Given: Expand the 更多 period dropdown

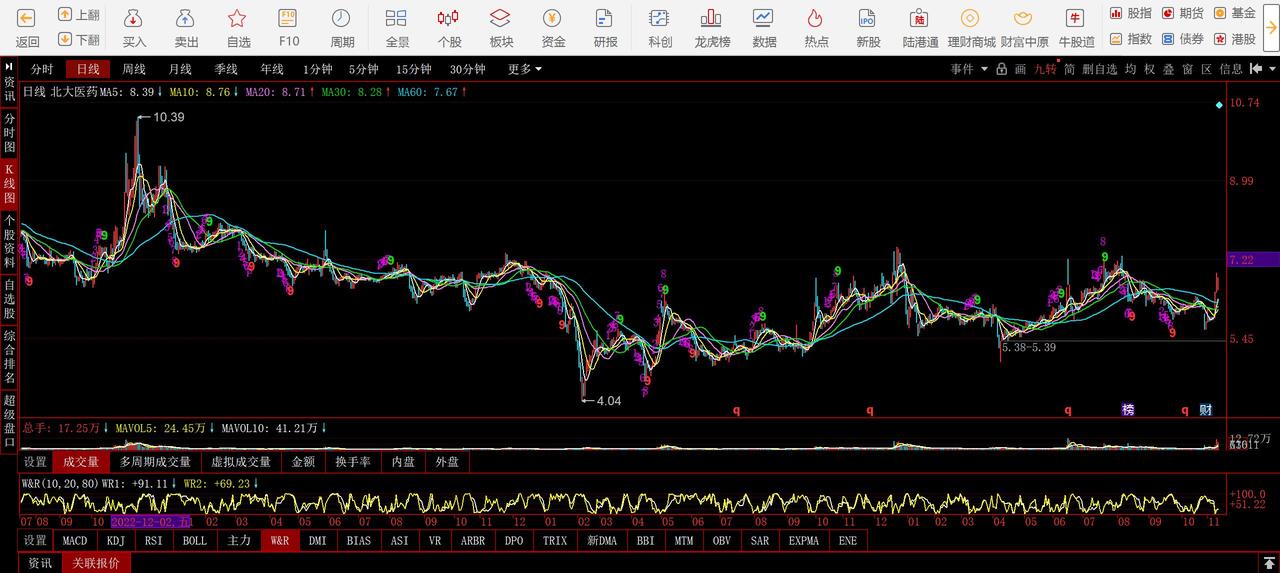Looking at the screenshot, I should pos(524,69).
